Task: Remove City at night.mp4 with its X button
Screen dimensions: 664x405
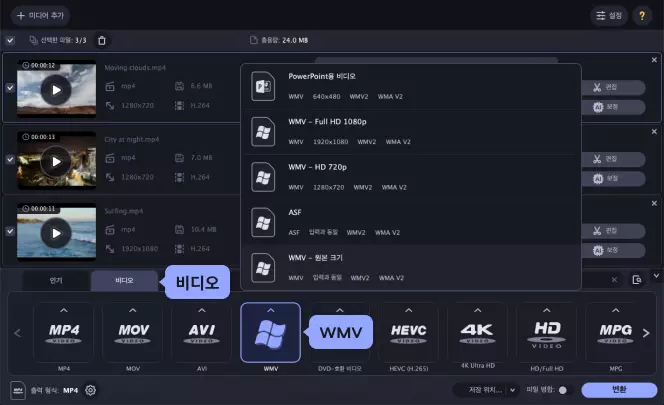Action: tap(654, 132)
